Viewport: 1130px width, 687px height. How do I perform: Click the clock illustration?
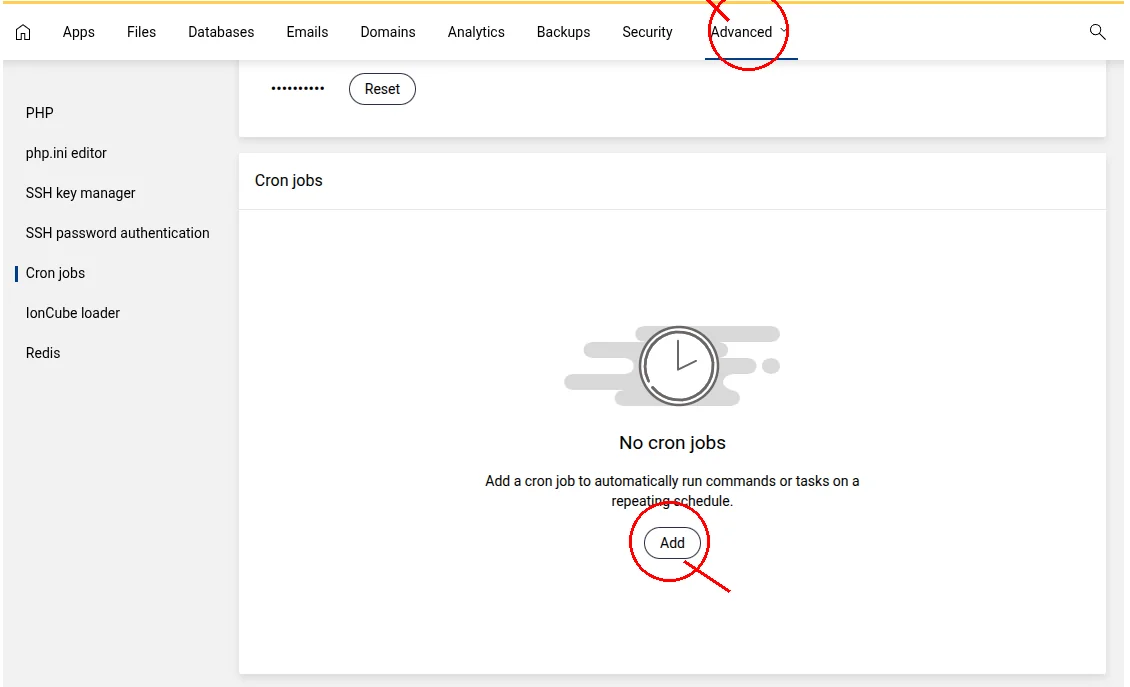[x=672, y=365]
